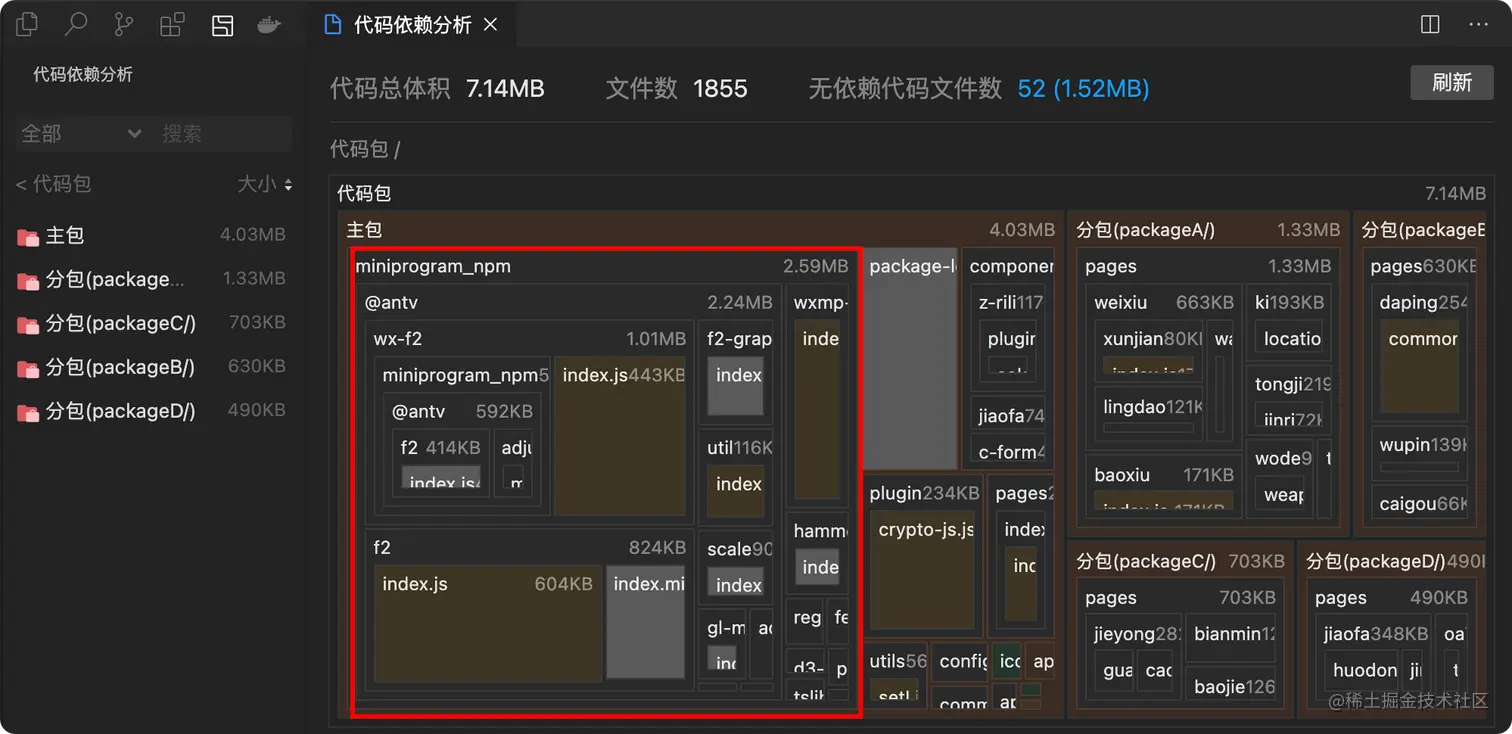Select the index.mi block in f2
1512x734 pixels.
pyautogui.click(x=646, y=622)
